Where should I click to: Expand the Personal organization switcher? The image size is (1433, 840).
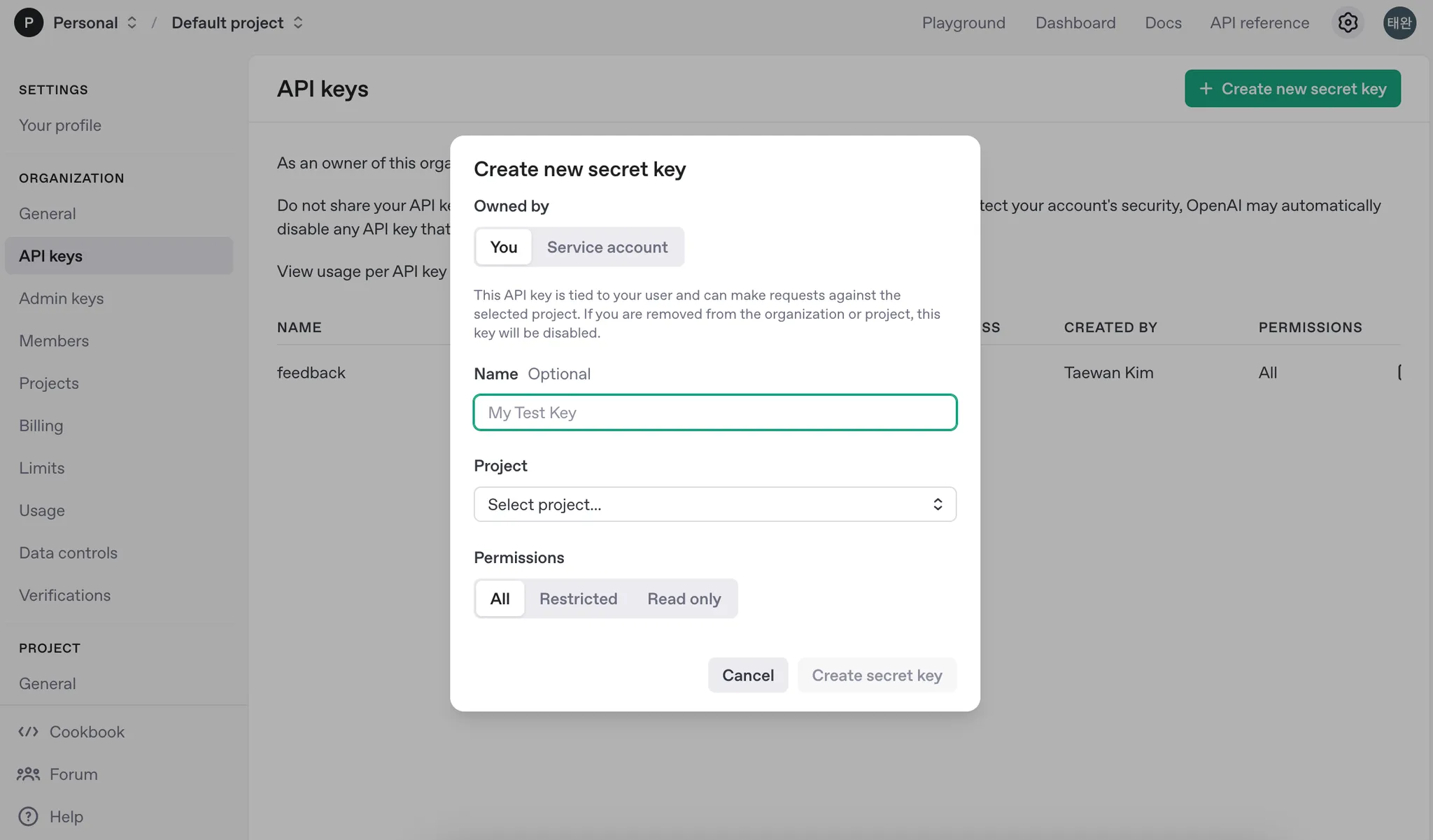click(132, 22)
